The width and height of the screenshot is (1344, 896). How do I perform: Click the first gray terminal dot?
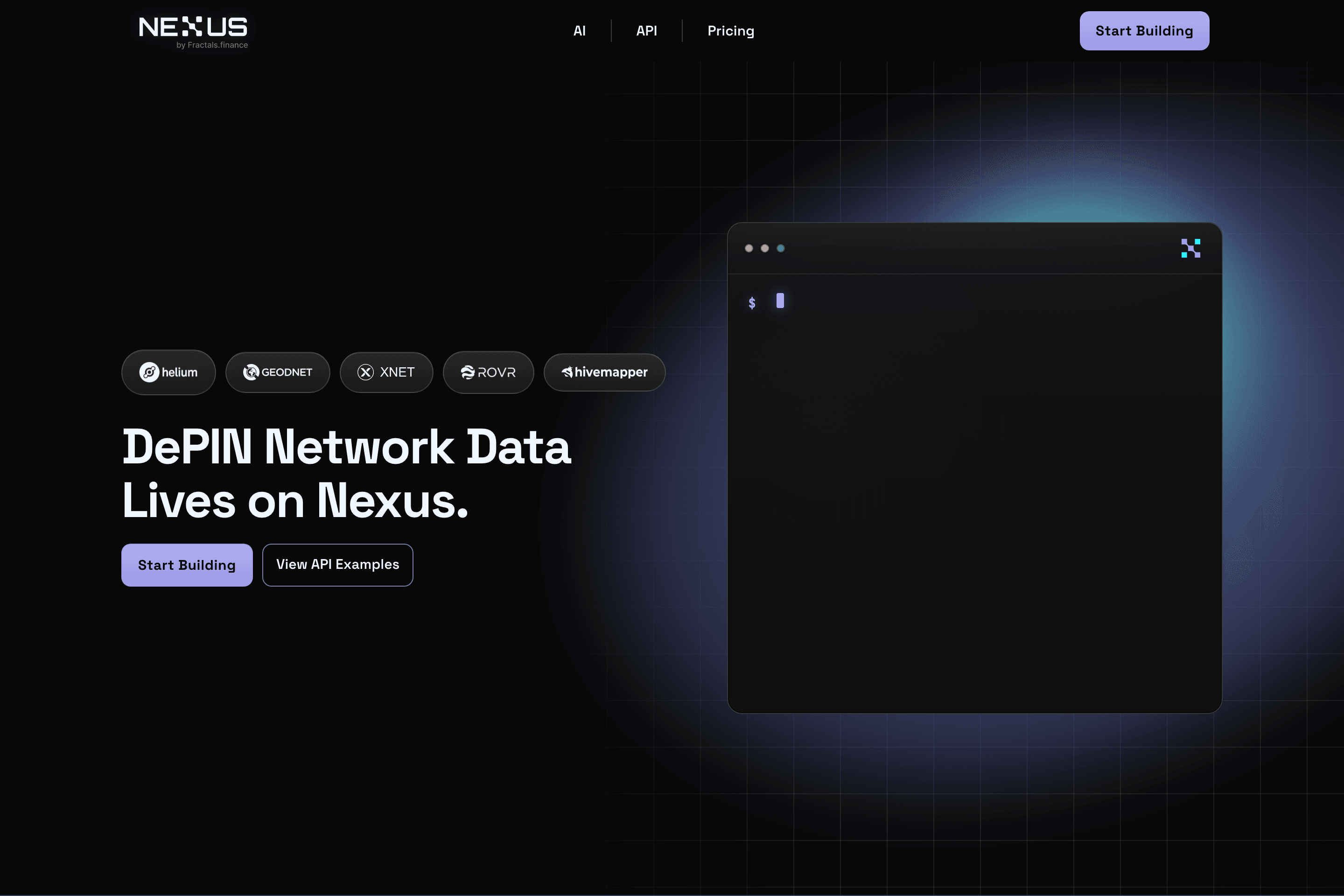pos(749,248)
